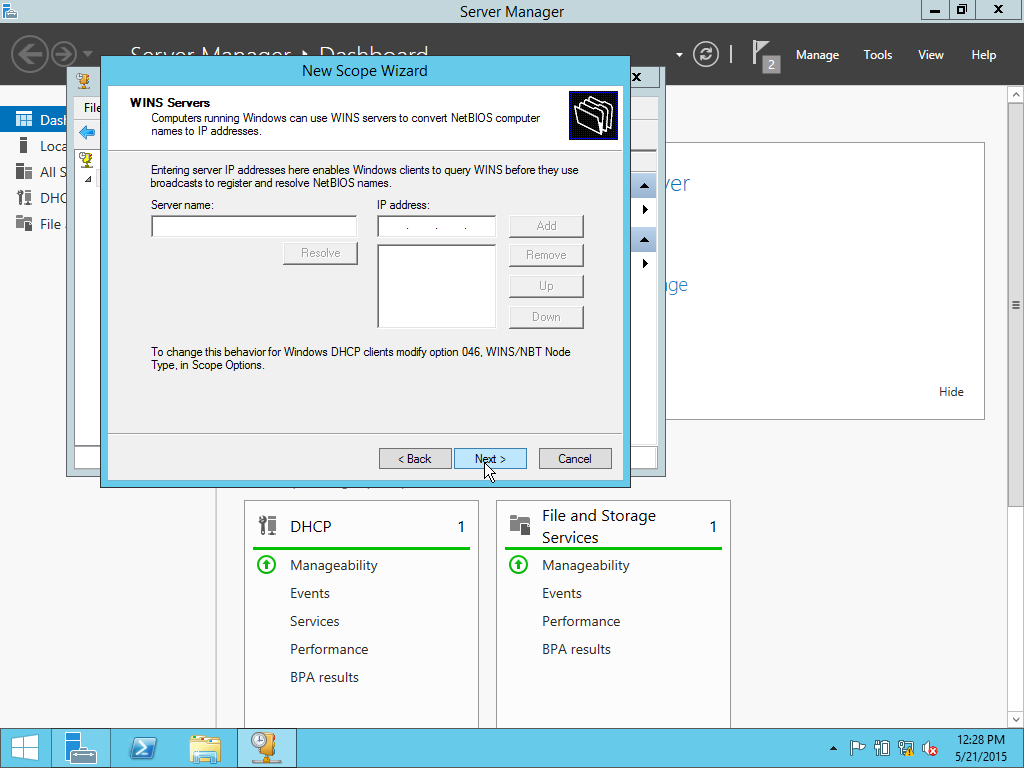The image size is (1024, 768).
Task: Click the Server name input field
Action: (254, 226)
